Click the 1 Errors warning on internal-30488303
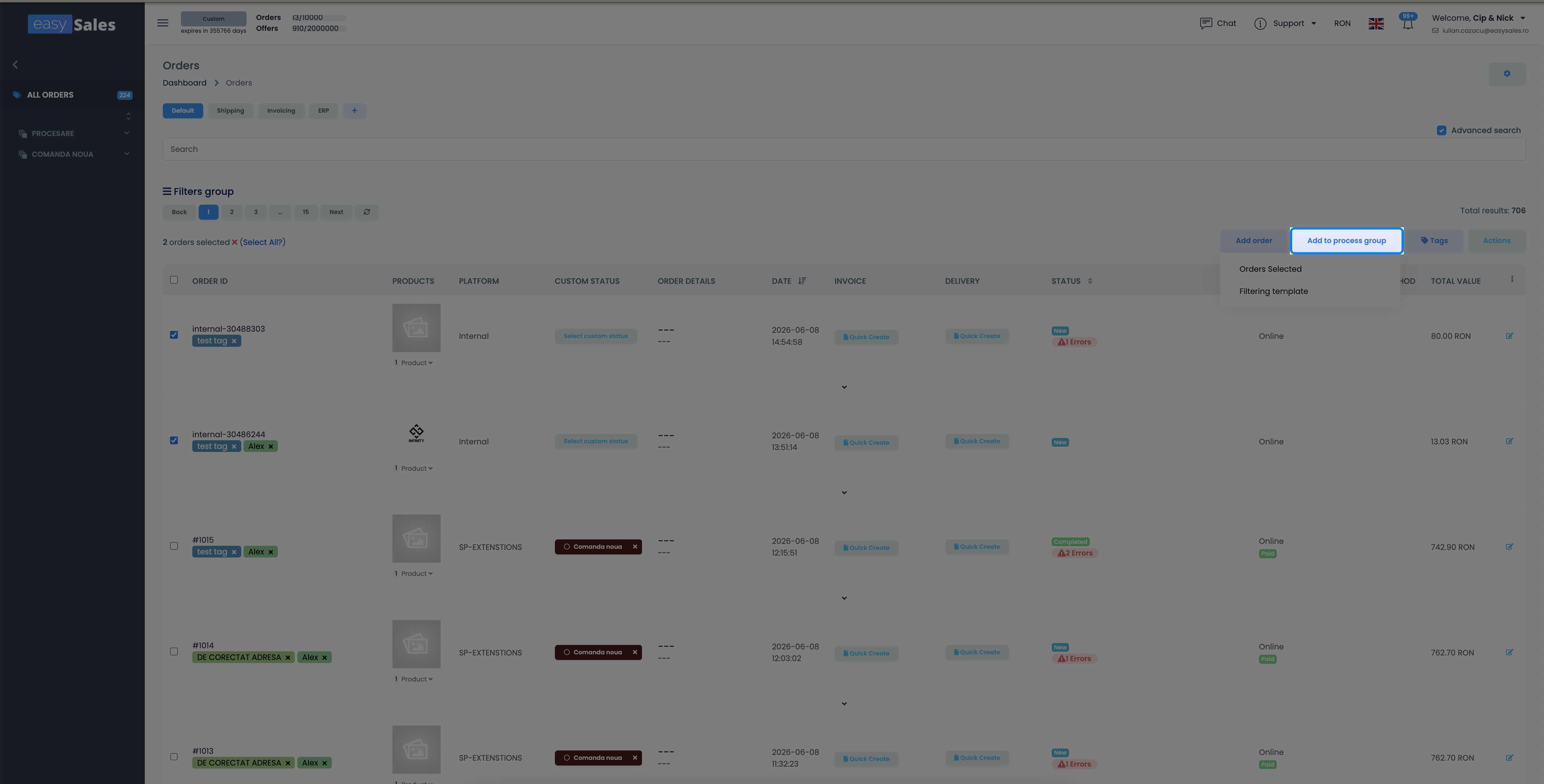This screenshot has height=784, width=1544. tap(1074, 342)
